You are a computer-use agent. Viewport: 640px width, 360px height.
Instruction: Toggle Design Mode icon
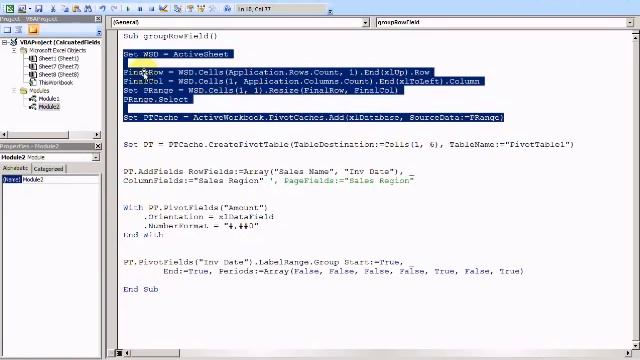163,8
